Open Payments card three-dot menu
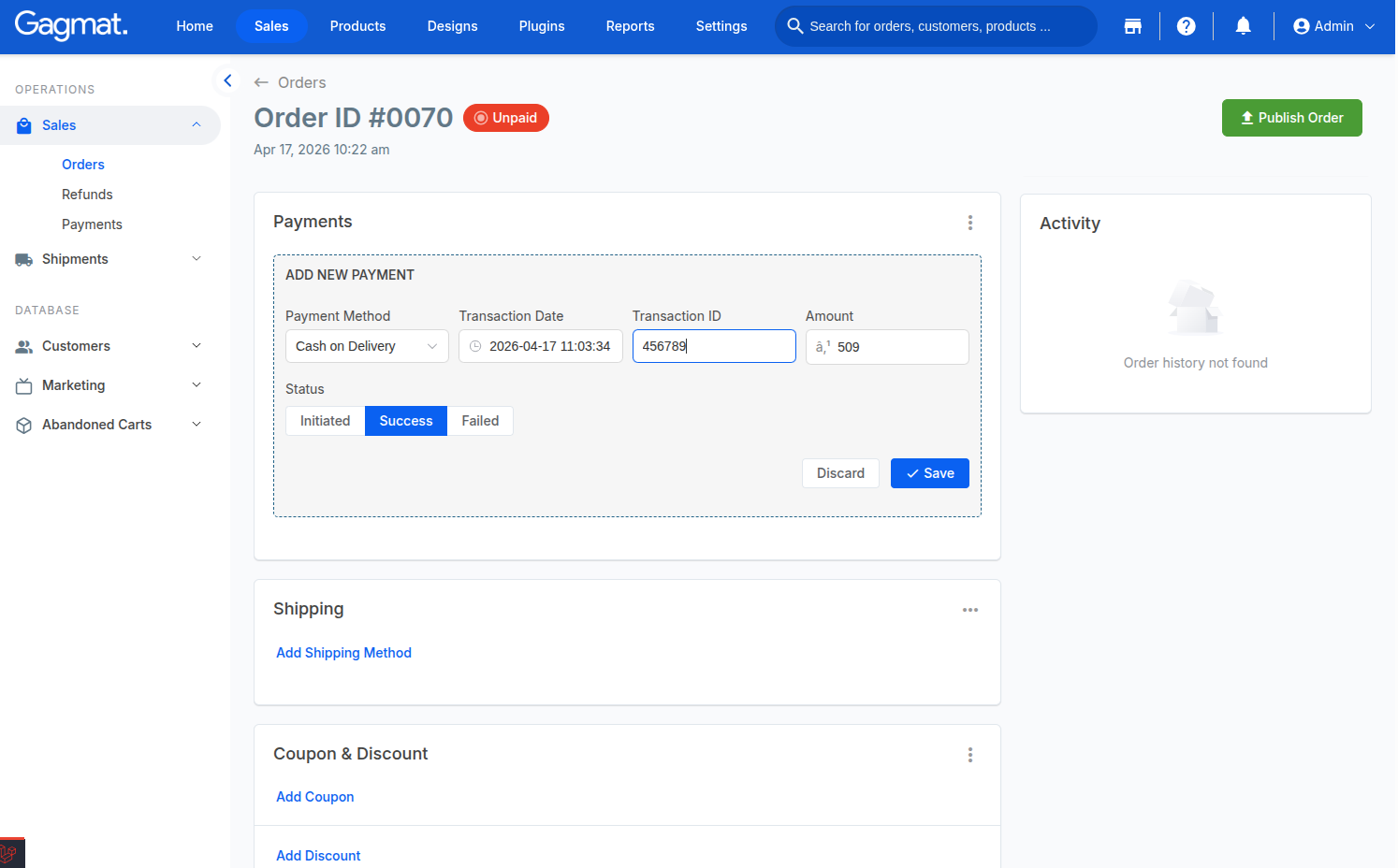This screenshot has width=1398, height=868. (x=969, y=223)
